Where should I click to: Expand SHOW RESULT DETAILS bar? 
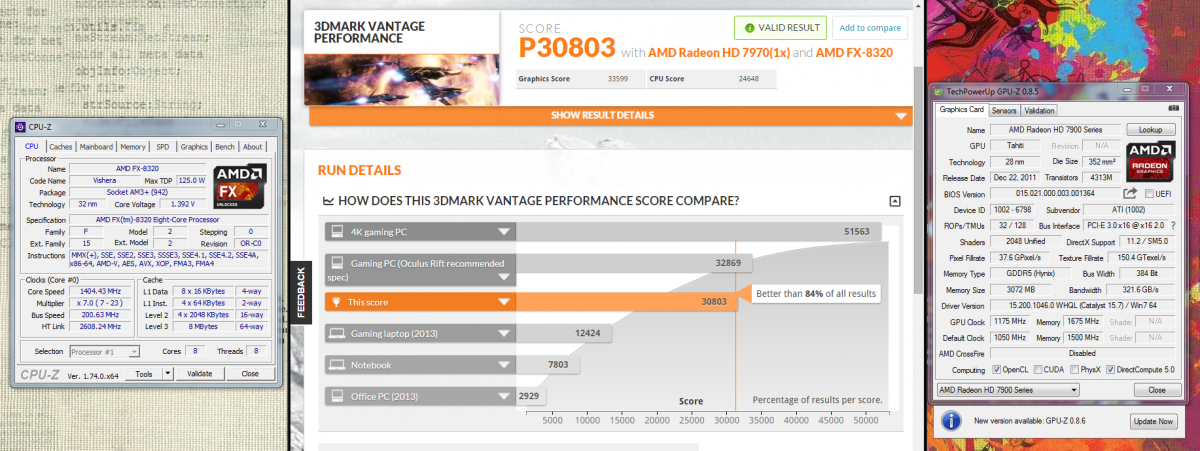(611, 116)
